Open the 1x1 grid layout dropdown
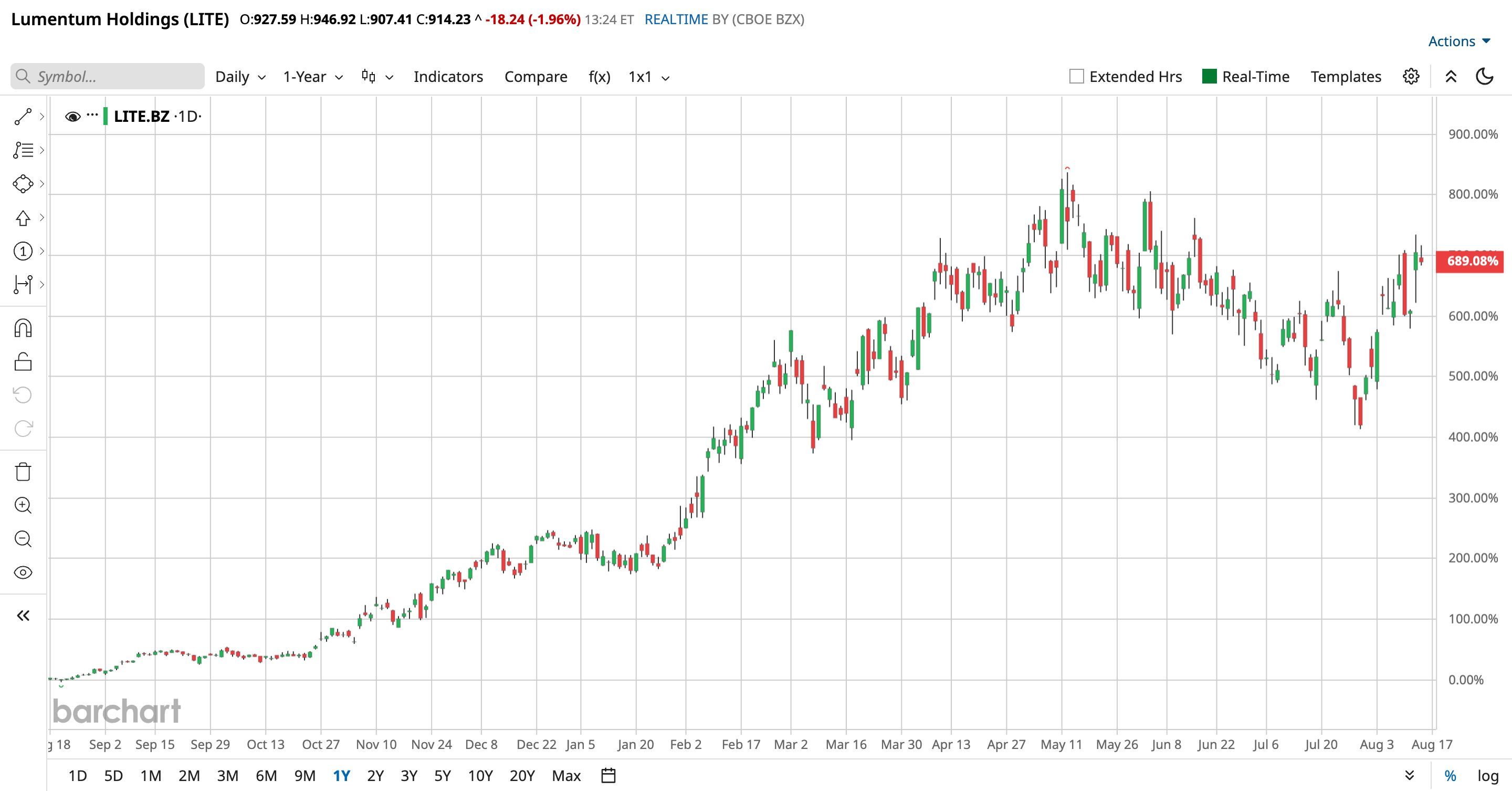1512x791 pixels. 648,77
